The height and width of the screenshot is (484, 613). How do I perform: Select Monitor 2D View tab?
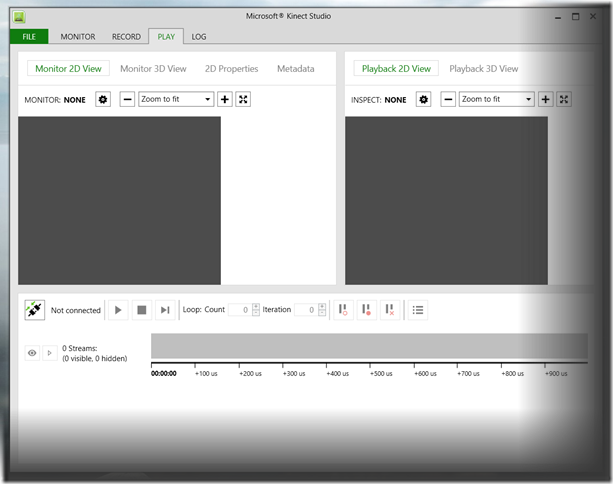pos(68,68)
